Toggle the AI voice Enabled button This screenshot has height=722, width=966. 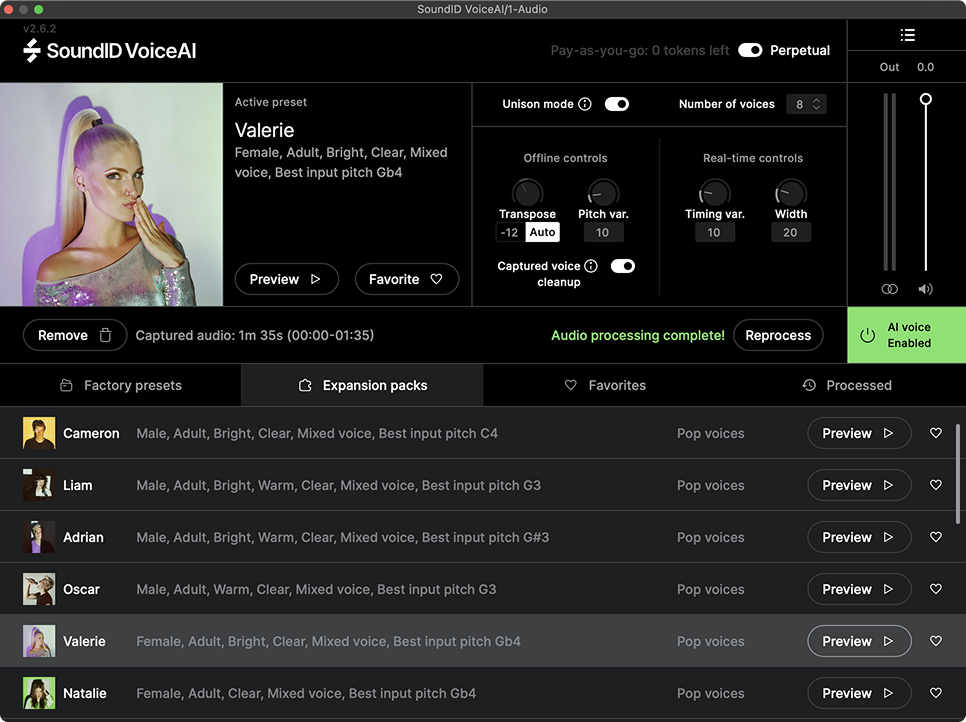906,335
